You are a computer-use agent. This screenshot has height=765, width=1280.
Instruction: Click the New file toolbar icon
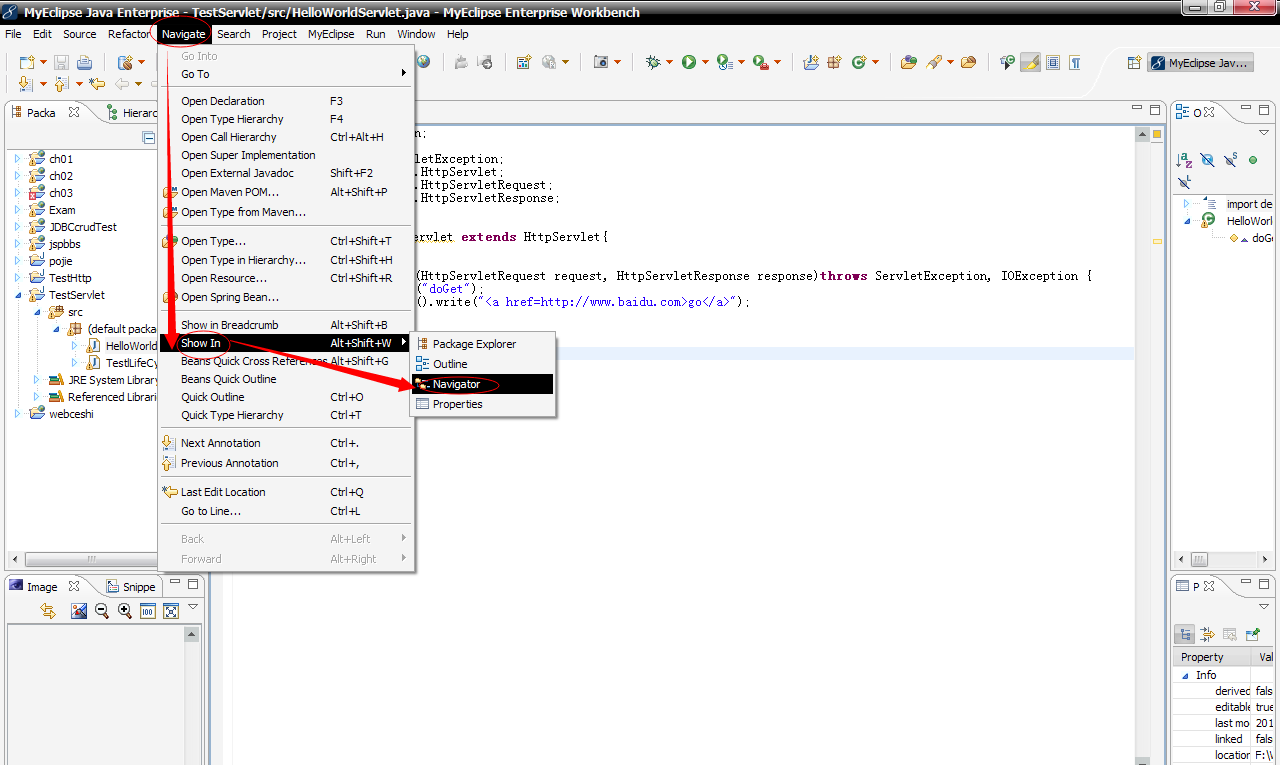coord(26,62)
